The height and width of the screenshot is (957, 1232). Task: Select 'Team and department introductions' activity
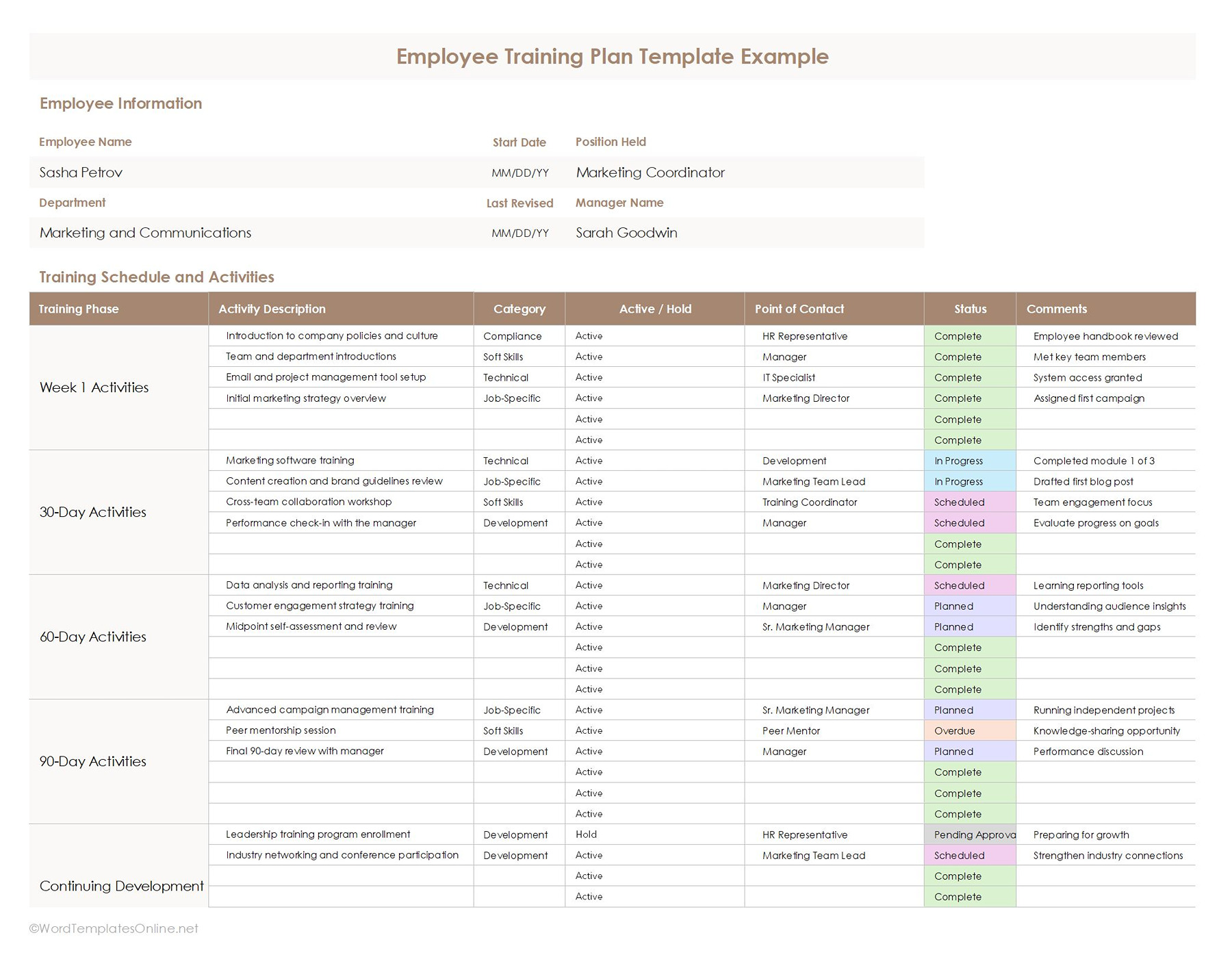[x=311, y=356]
